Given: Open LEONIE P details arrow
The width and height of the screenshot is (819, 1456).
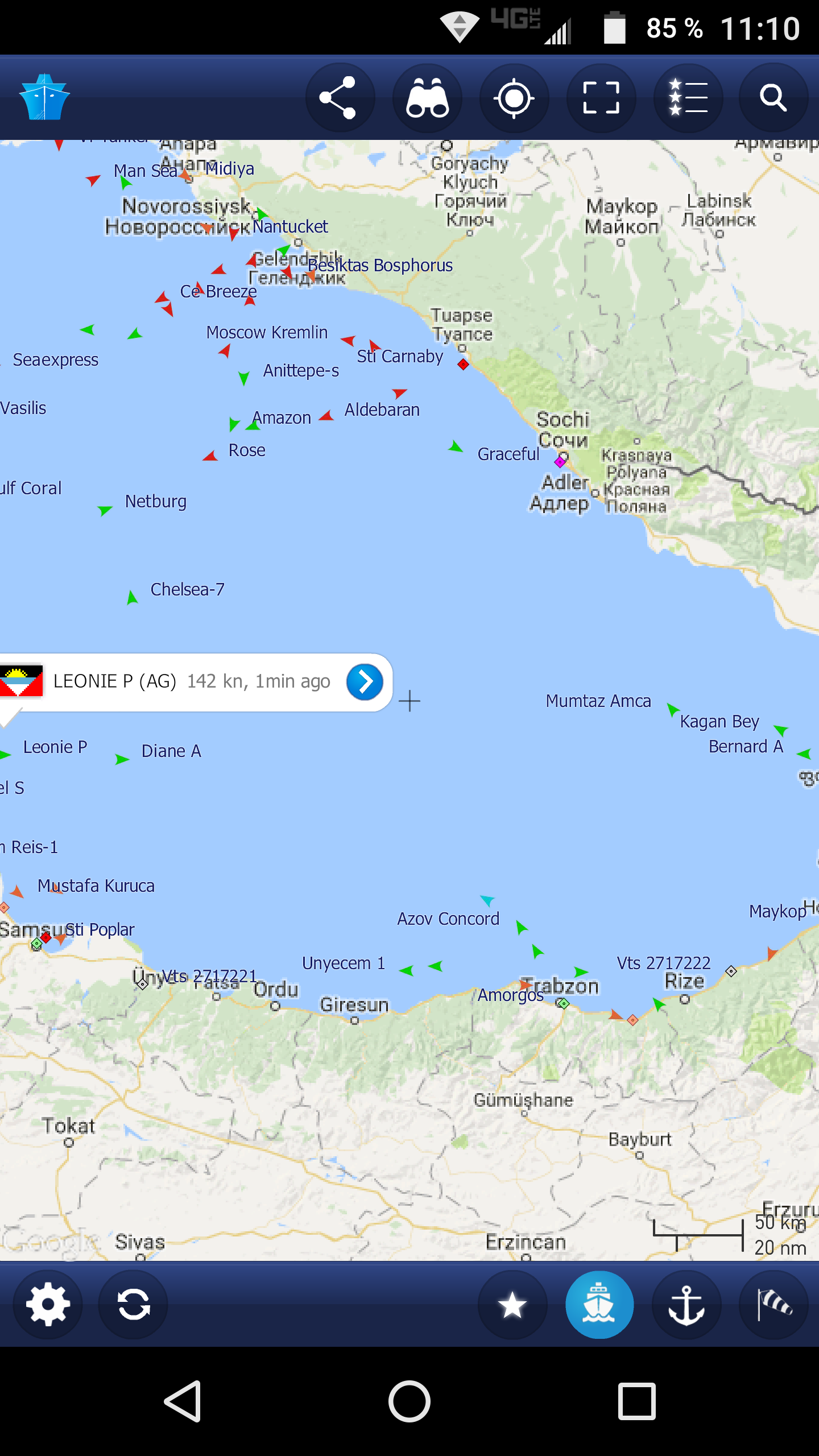Looking at the screenshot, I should tap(365, 682).
